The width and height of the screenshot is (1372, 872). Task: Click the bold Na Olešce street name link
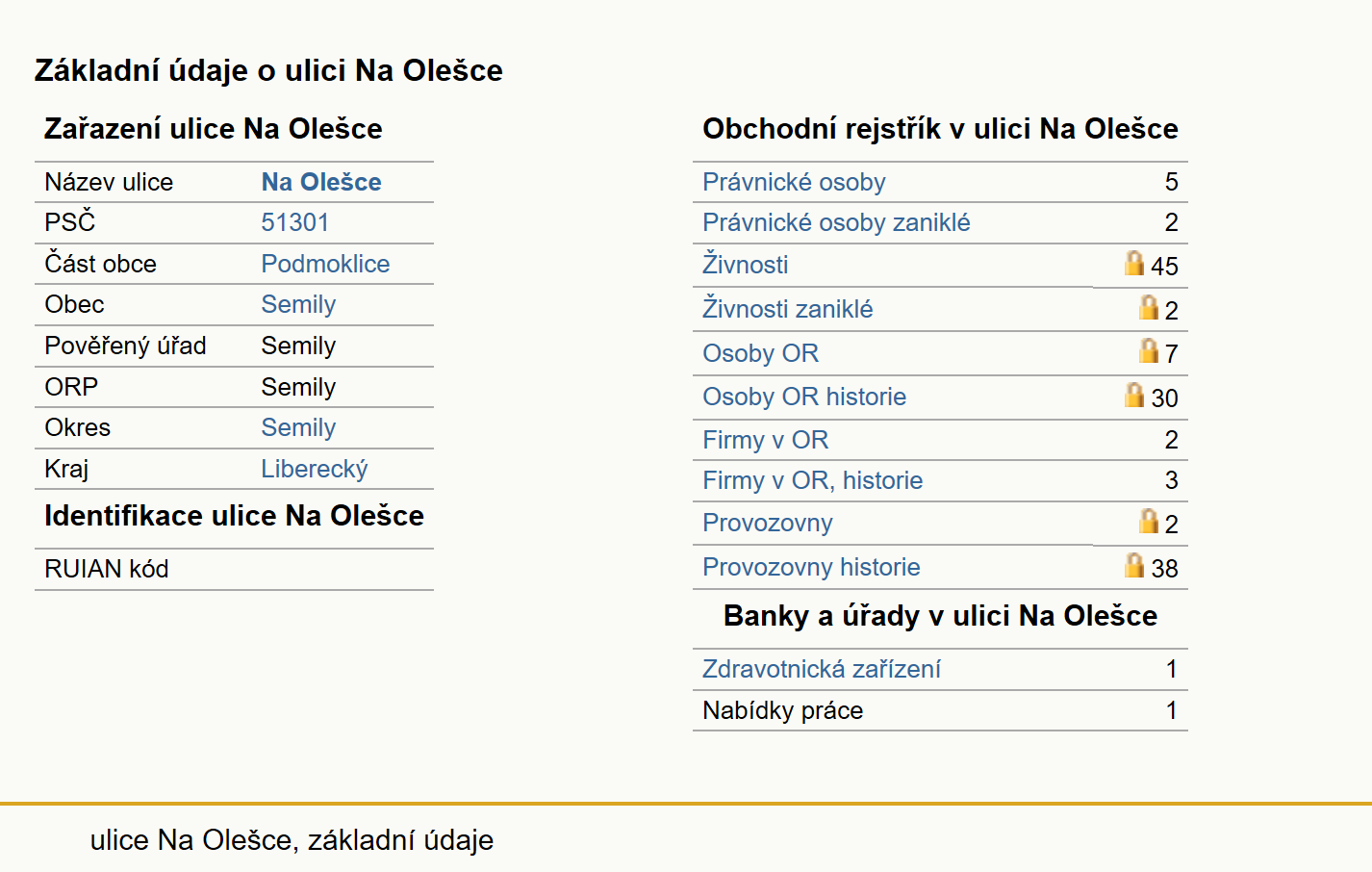(x=321, y=182)
